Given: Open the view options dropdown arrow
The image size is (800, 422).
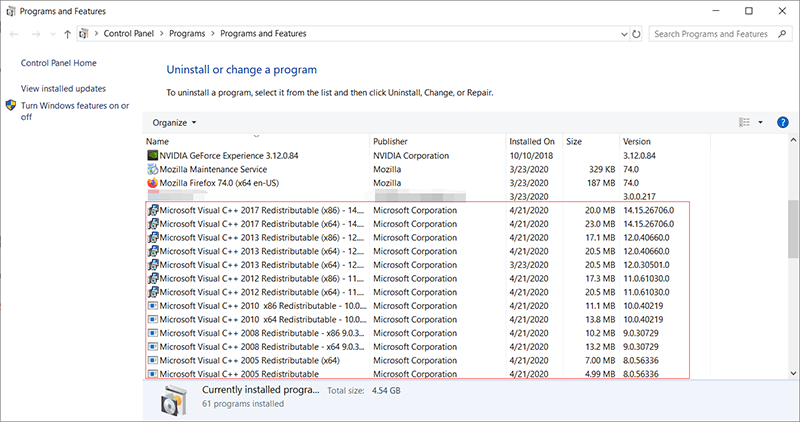Looking at the screenshot, I should (x=760, y=122).
